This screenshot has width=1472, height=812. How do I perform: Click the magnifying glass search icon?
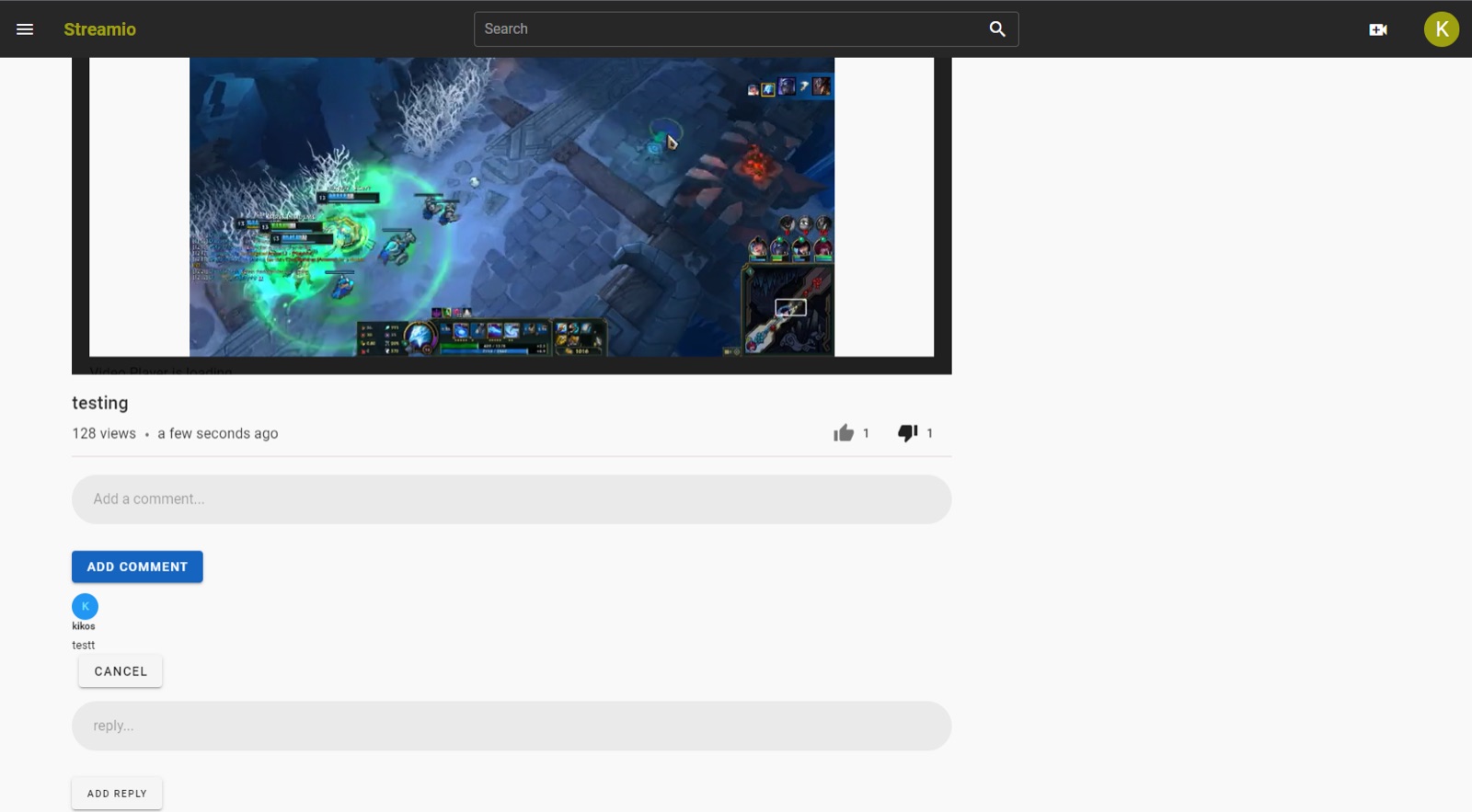tap(997, 29)
